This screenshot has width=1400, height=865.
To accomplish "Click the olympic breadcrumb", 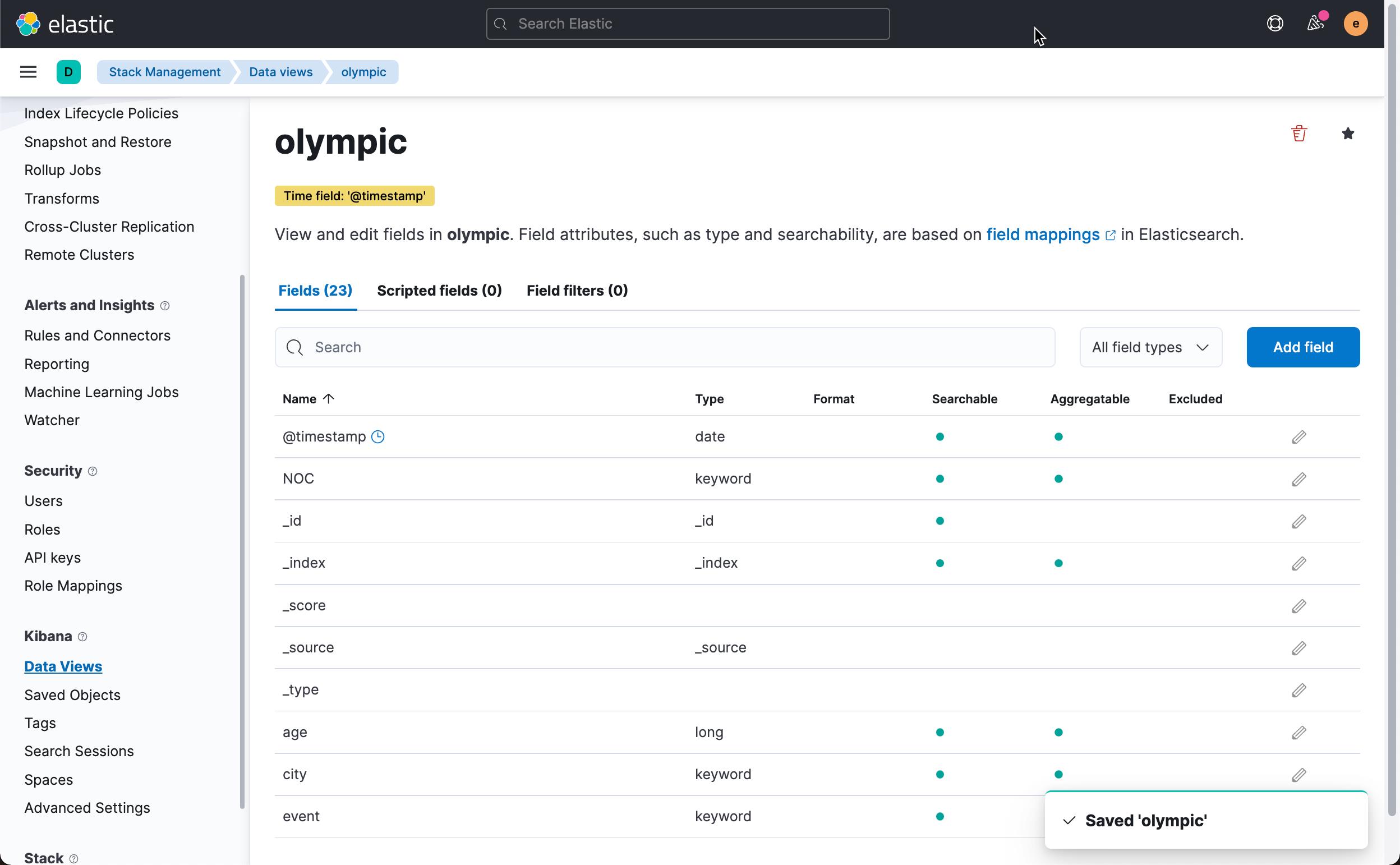I will [363, 72].
